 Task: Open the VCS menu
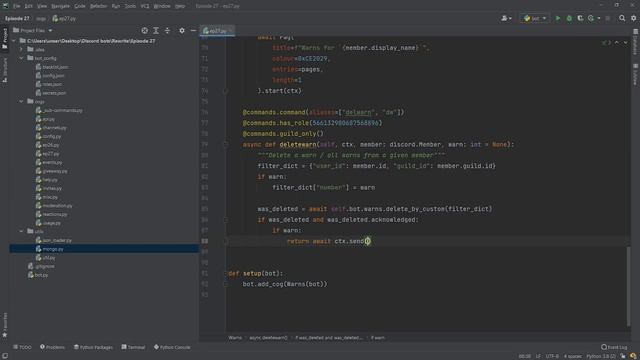(x=145, y=6)
